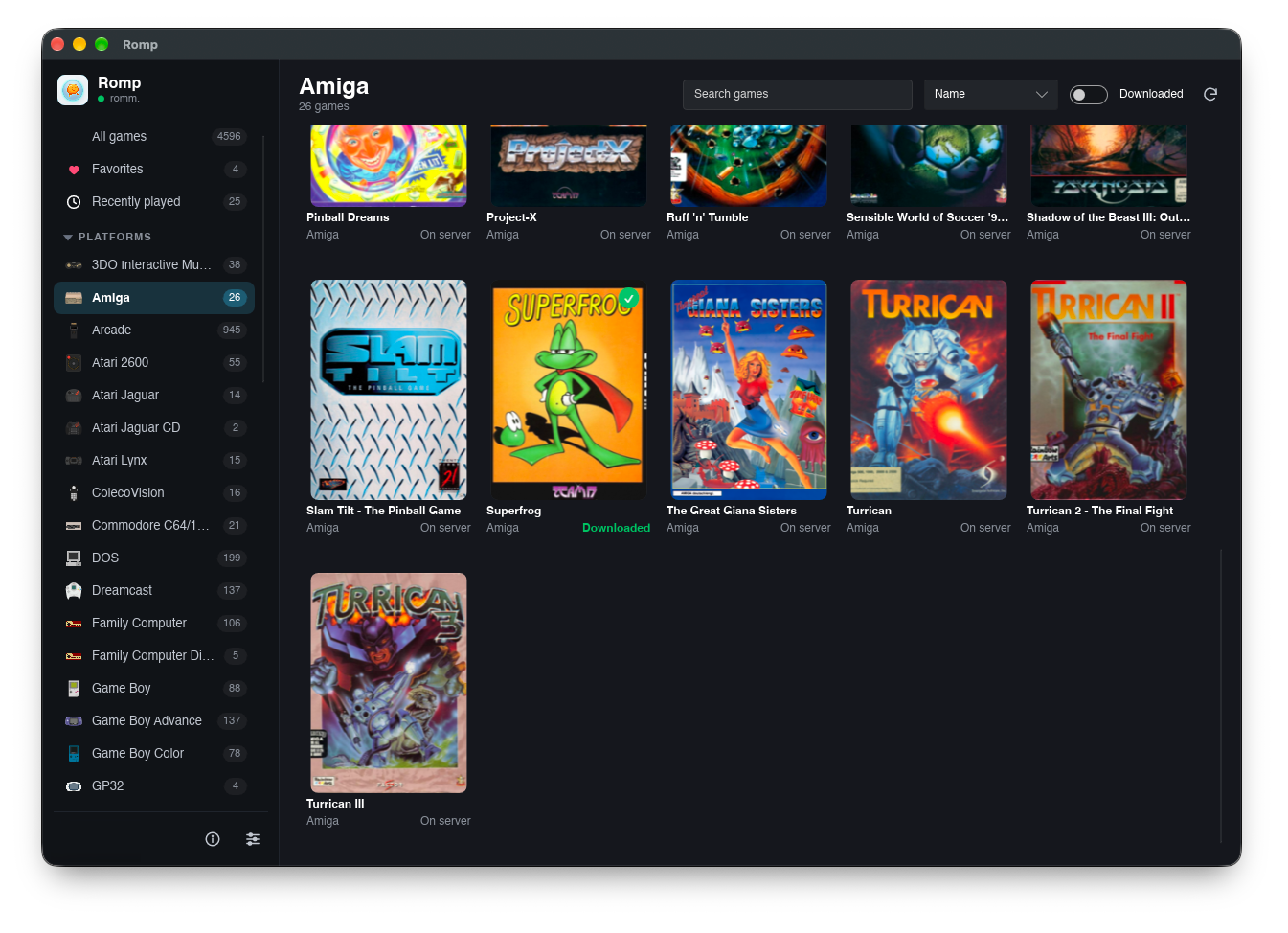Select All games in sidebar

coord(154,137)
